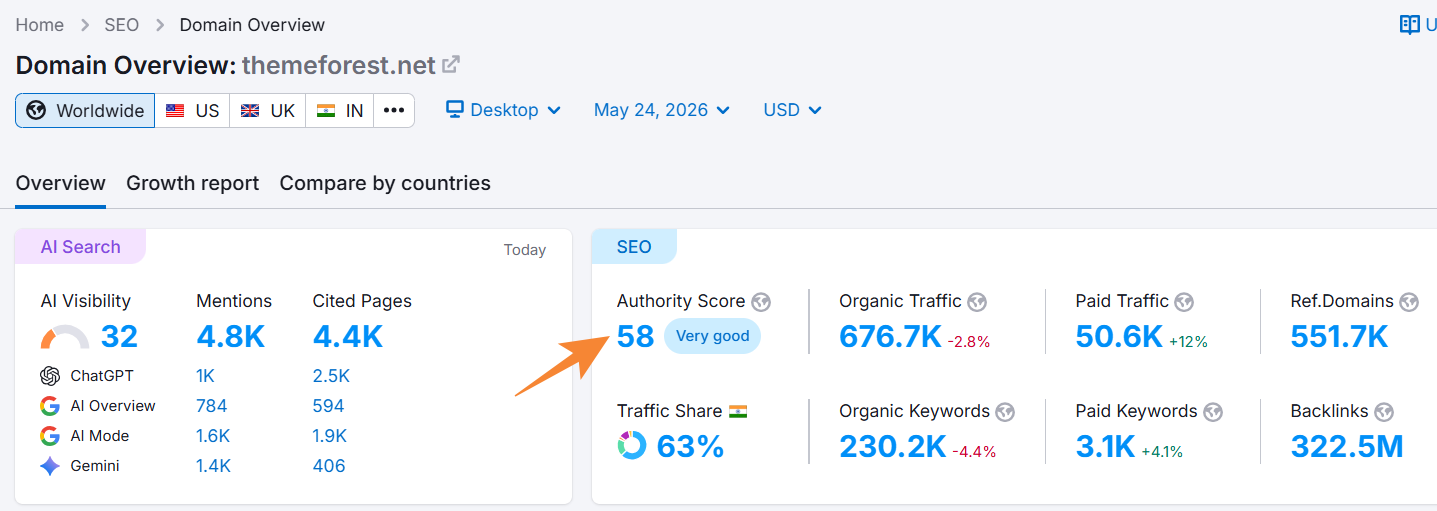The width and height of the screenshot is (1437, 511).
Task: Click the -4.4% organic keywords change
Action: point(974,452)
